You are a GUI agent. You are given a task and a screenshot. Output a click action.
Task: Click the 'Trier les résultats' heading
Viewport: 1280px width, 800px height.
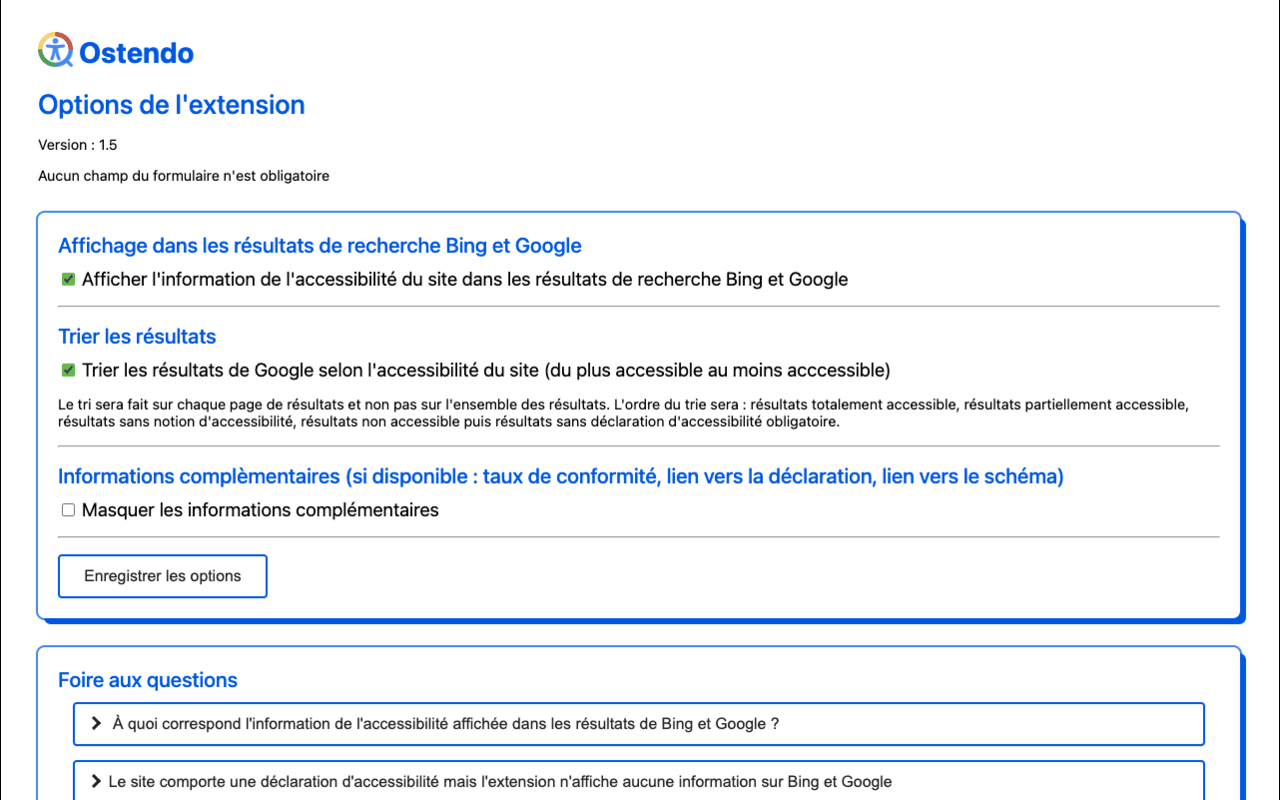(x=136, y=336)
